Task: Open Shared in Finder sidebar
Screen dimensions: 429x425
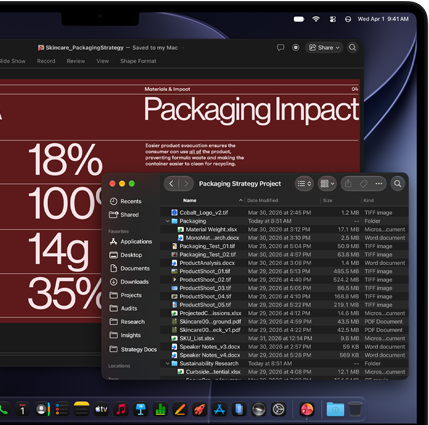Action: tap(124, 215)
